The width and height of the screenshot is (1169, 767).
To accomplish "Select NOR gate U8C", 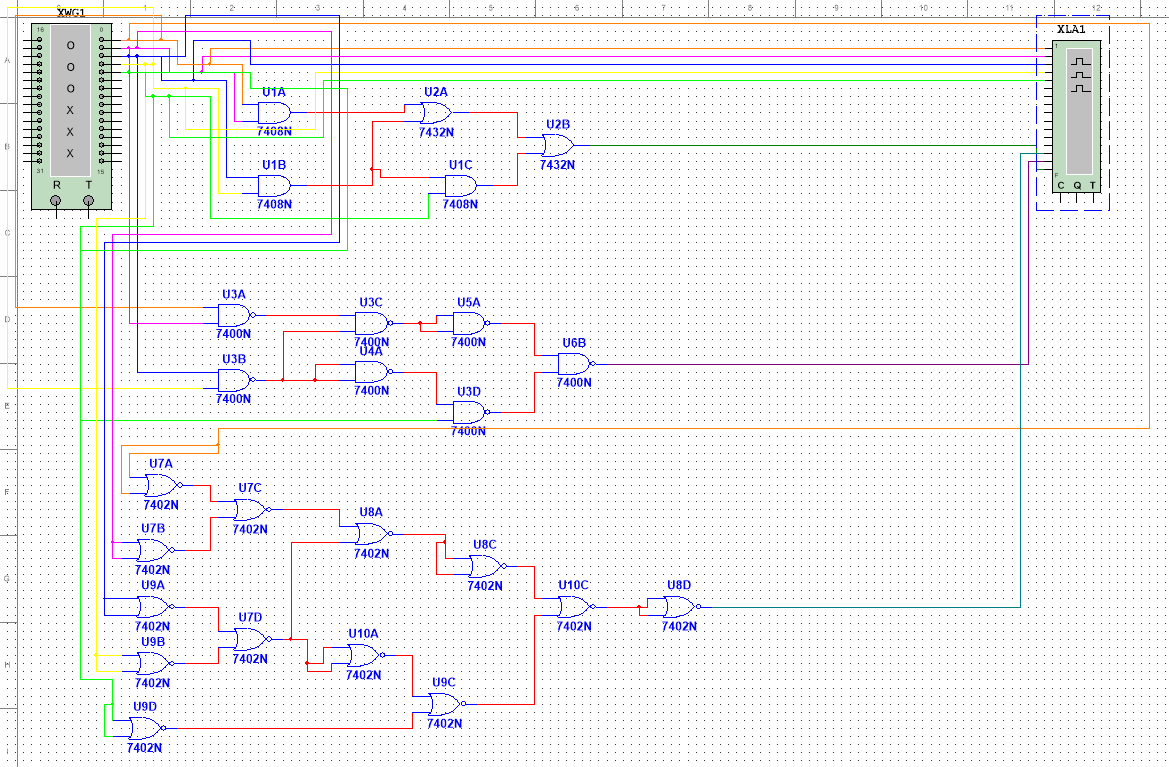I will (487, 566).
